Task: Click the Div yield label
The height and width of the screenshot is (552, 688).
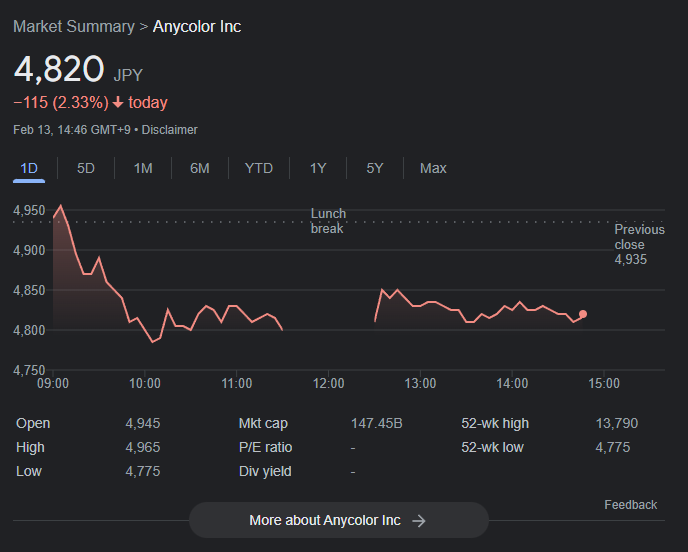Action: pyautogui.click(x=265, y=472)
